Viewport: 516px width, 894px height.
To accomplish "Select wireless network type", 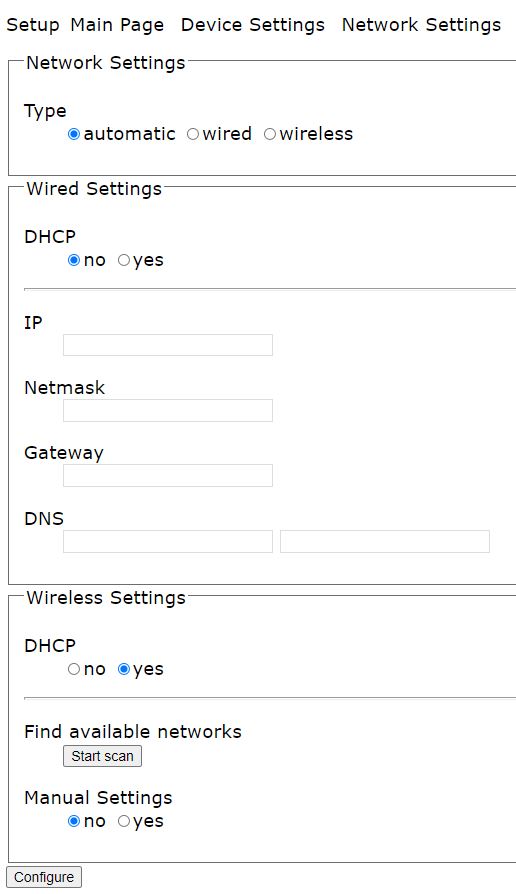I will (270, 134).
